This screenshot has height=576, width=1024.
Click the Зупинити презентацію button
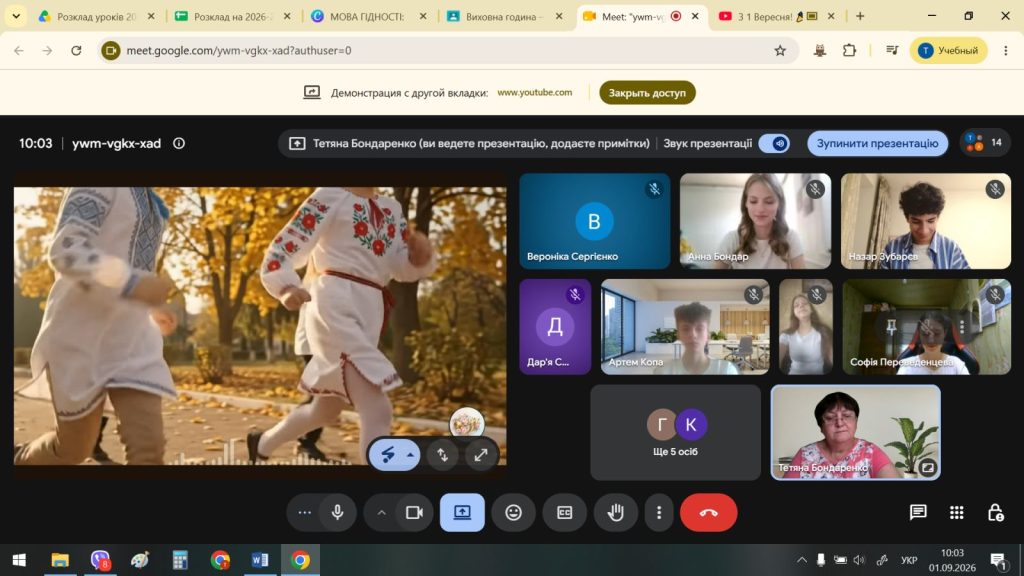click(877, 143)
